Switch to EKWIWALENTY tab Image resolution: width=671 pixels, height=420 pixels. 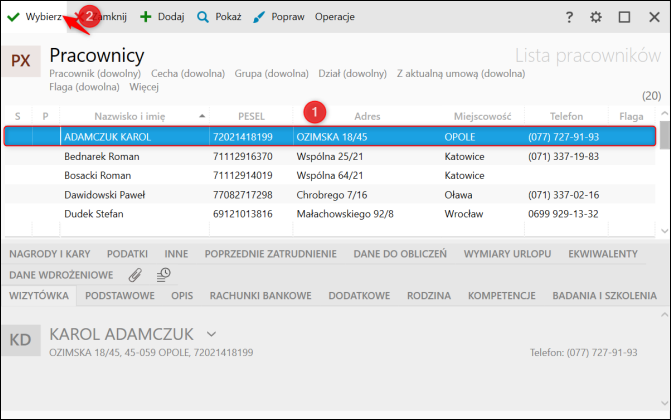[603, 254]
